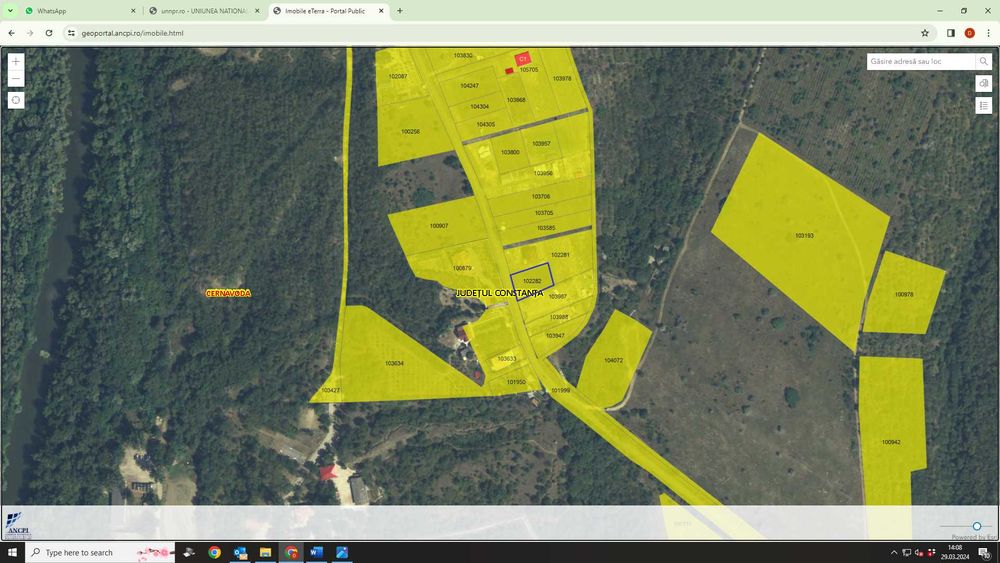Go forward in browser history
1000x563 pixels.
pos(30,33)
